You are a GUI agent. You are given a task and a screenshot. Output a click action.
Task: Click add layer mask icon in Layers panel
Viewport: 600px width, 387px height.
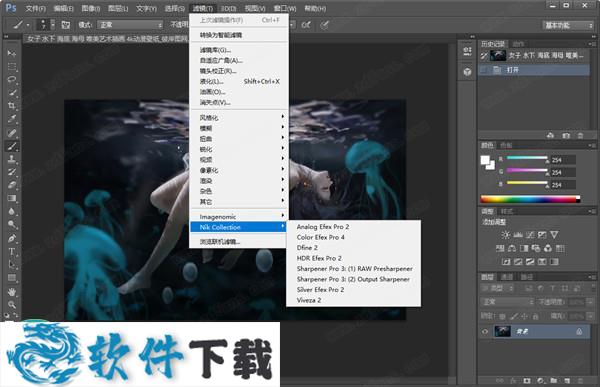click(527, 380)
